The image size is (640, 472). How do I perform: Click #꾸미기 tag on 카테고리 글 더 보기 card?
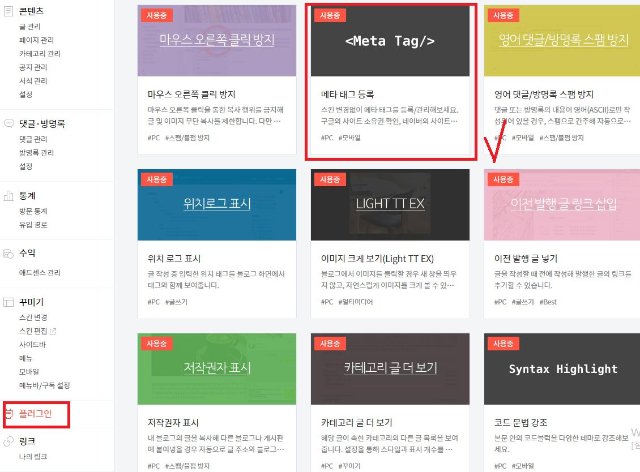tap(349, 466)
